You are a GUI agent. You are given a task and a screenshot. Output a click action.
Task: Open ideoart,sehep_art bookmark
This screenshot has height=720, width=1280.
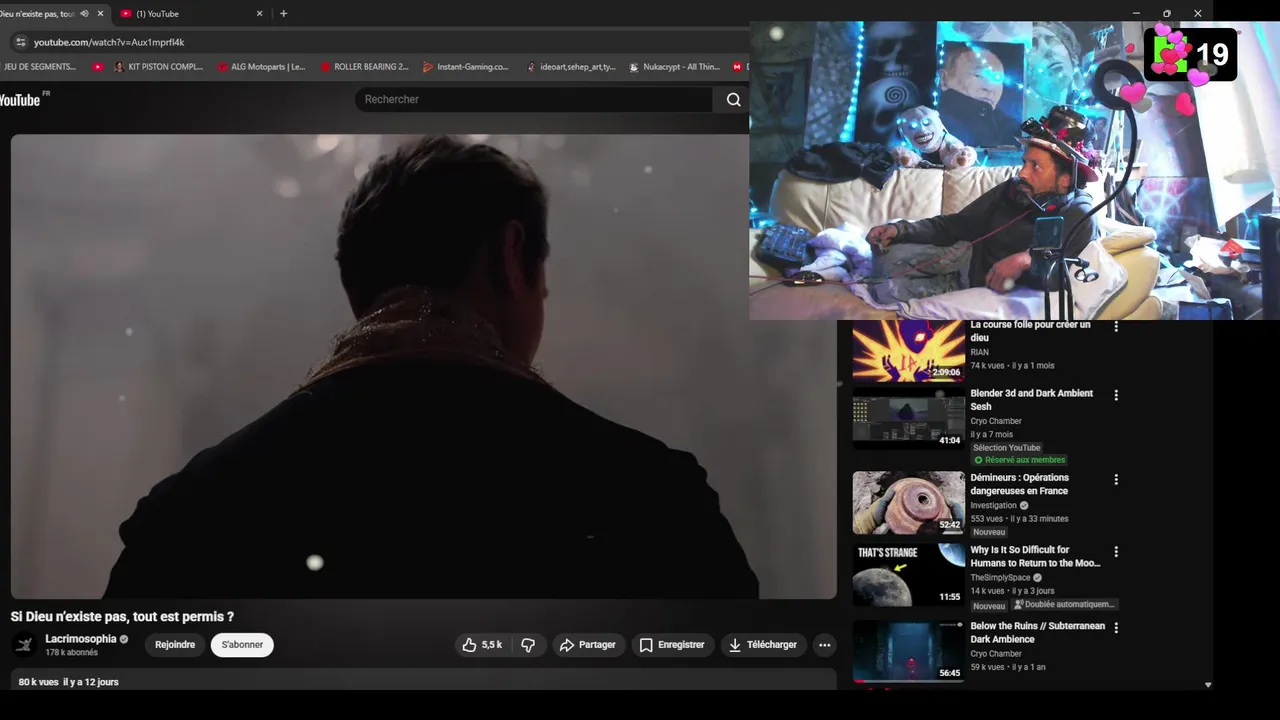[571, 67]
